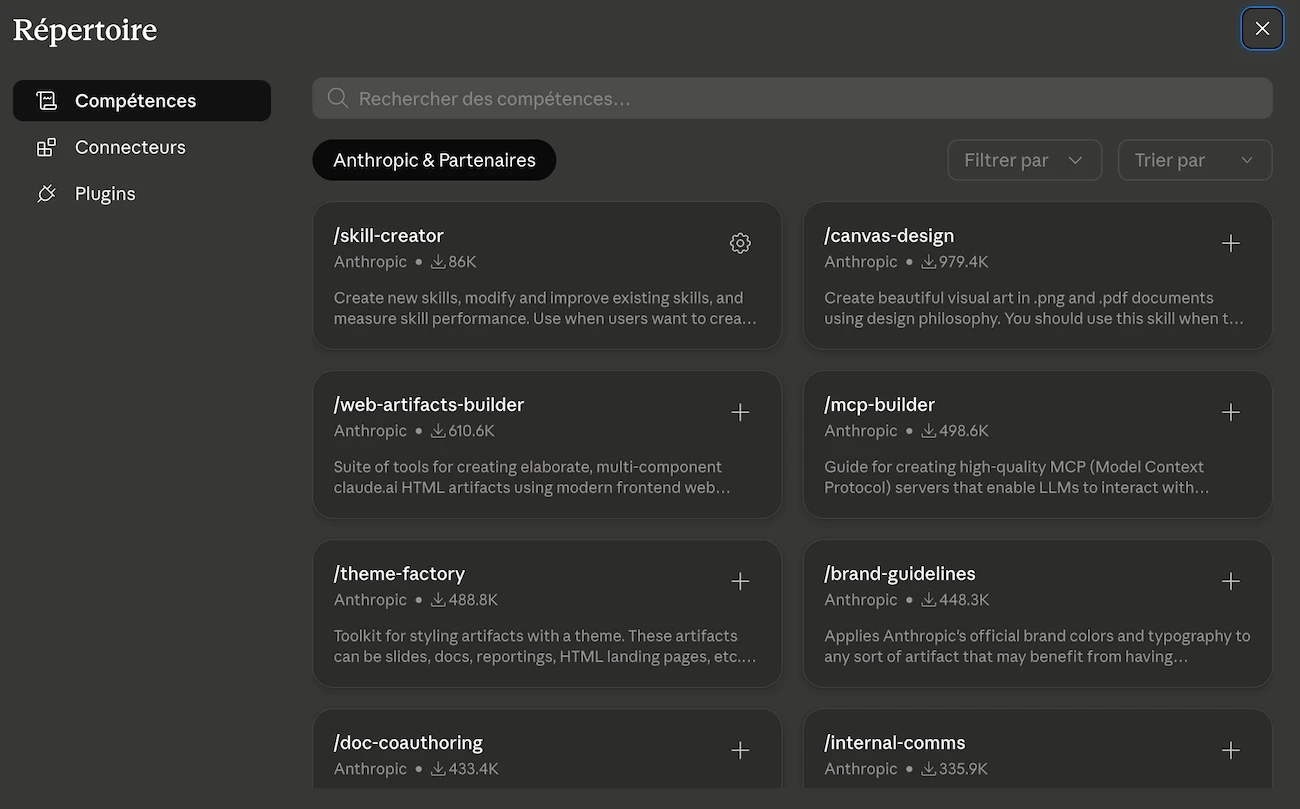Click the Connecteurs sidebar icon
This screenshot has height=809, width=1300.
click(x=46, y=147)
